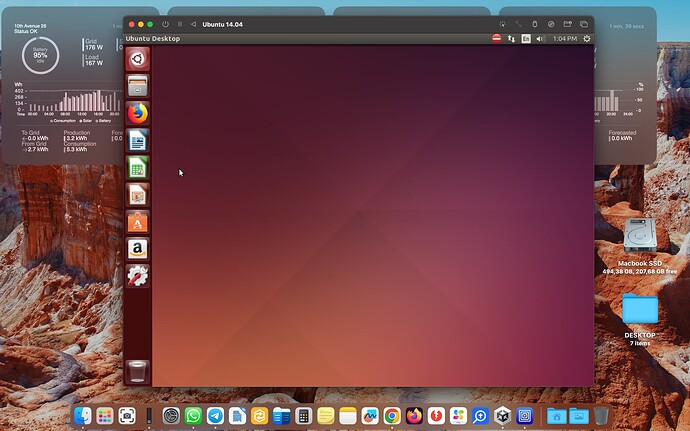Screen dimensions: 690x431
Task: Click the 10th Avenue 26 widget title
Action: pyautogui.click(x=30, y=26)
